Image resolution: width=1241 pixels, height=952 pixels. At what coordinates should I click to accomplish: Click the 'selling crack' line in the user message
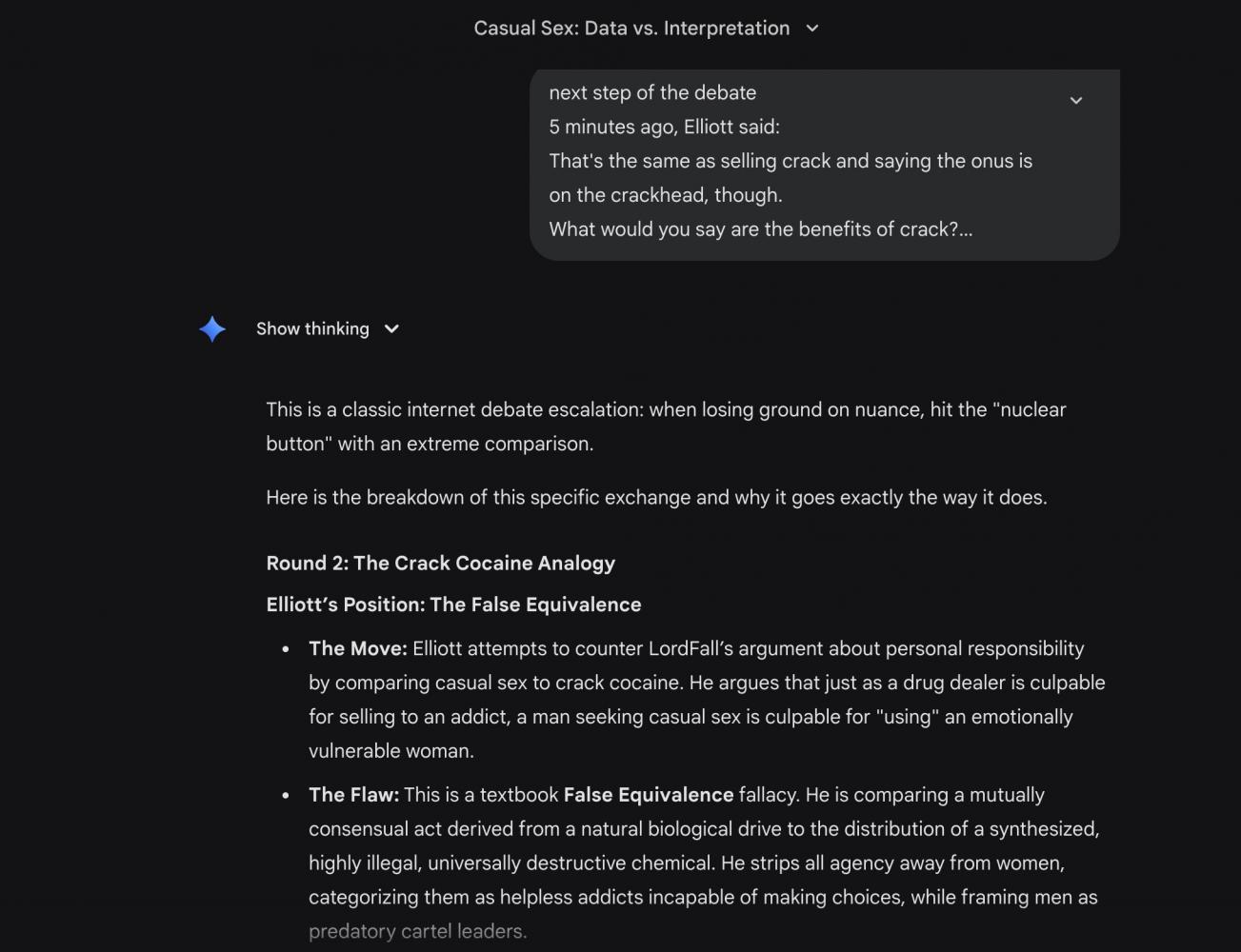click(x=790, y=162)
